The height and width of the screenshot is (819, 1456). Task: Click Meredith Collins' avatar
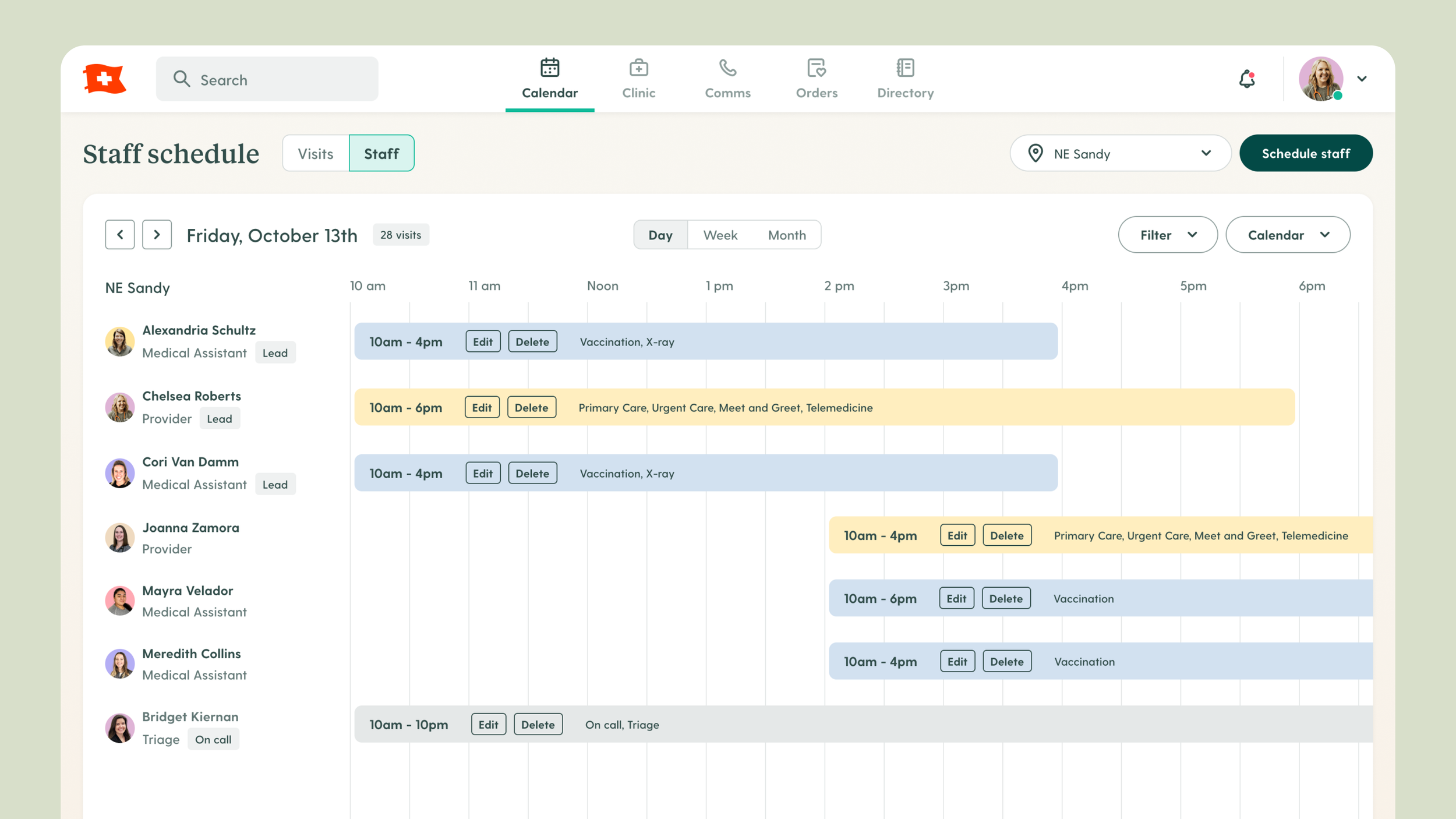(x=120, y=664)
